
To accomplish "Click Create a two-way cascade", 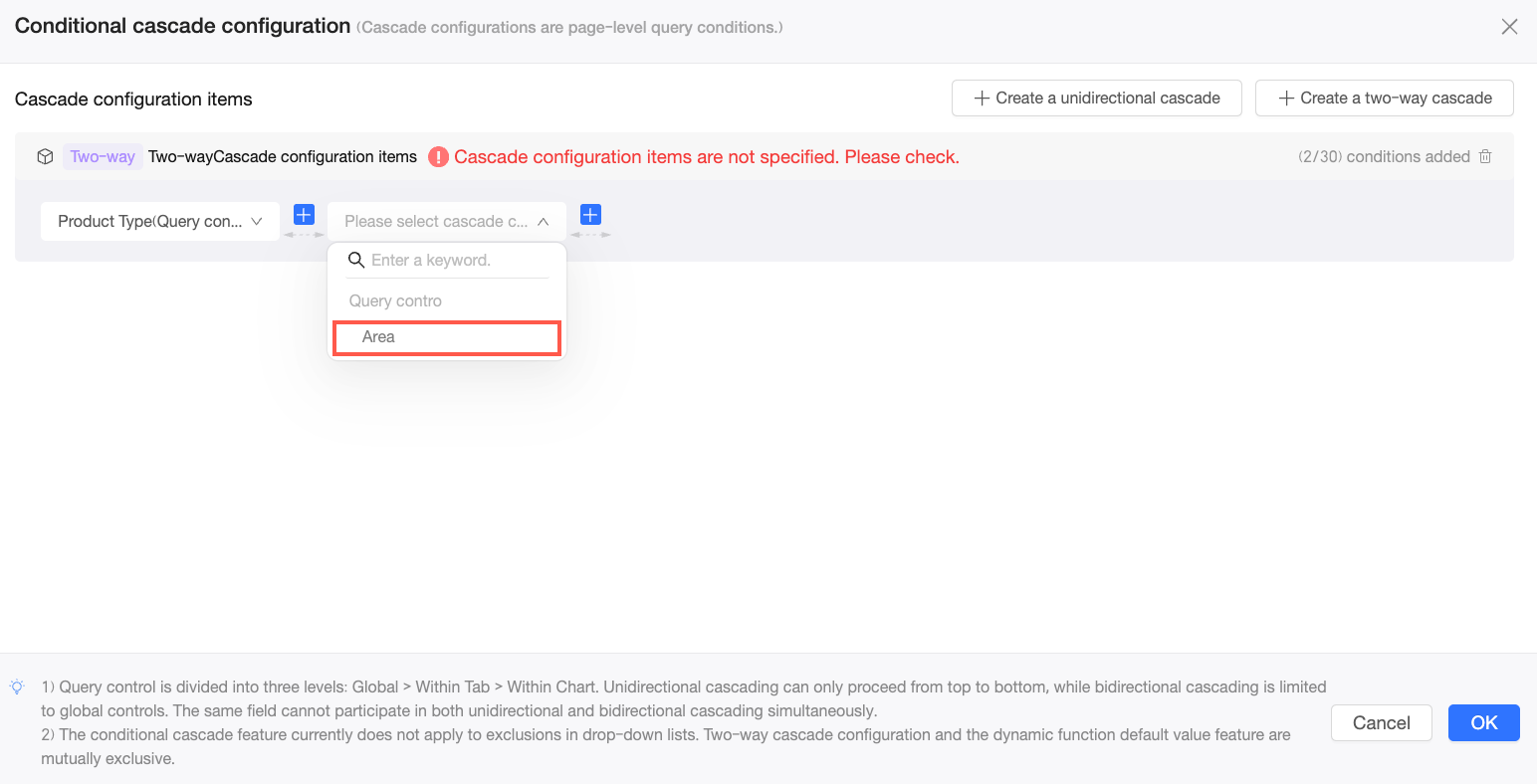I will click(x=1385, y=98).
